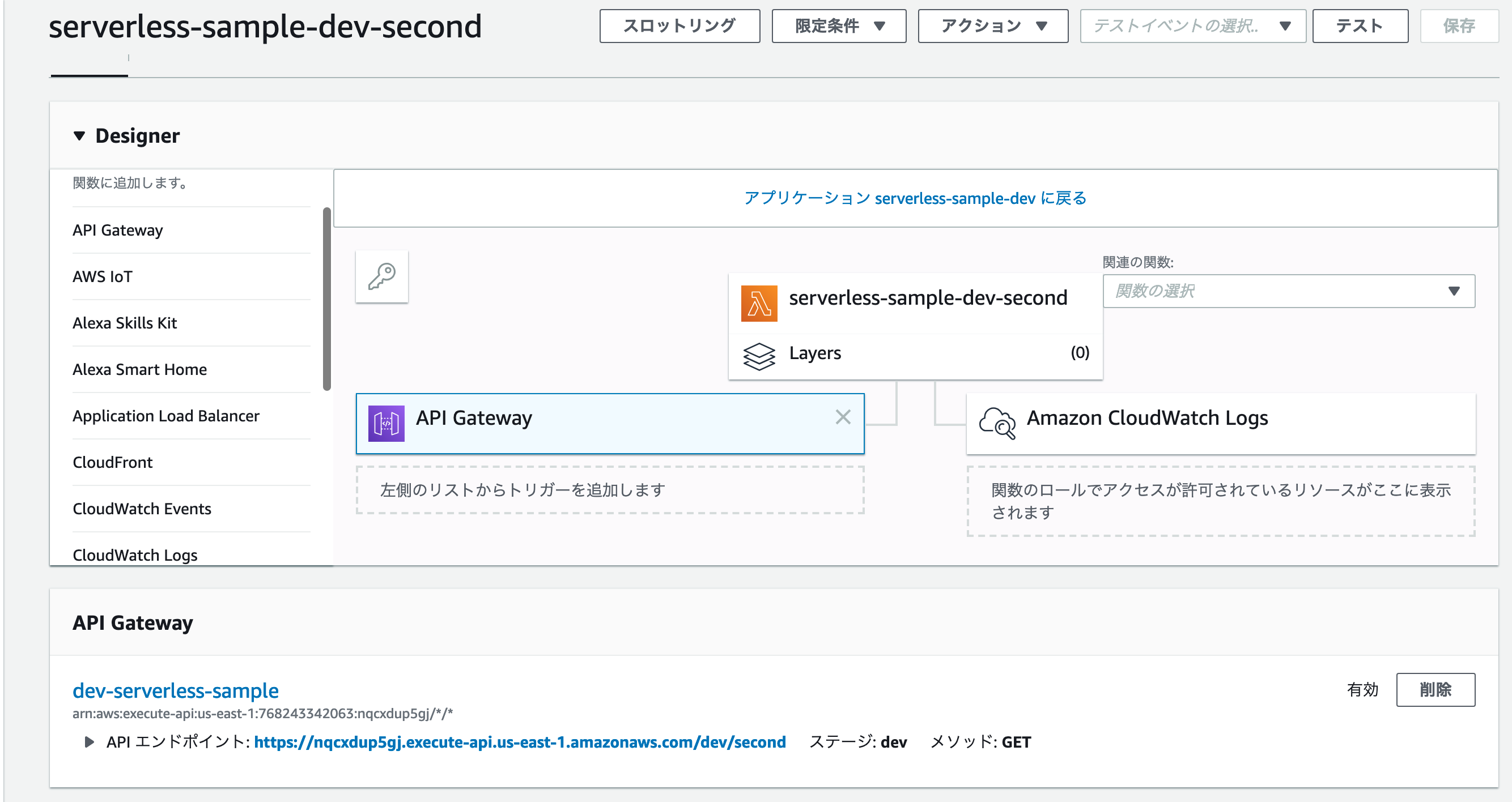Click the ステージ: dev text

[x=857, y=742]
